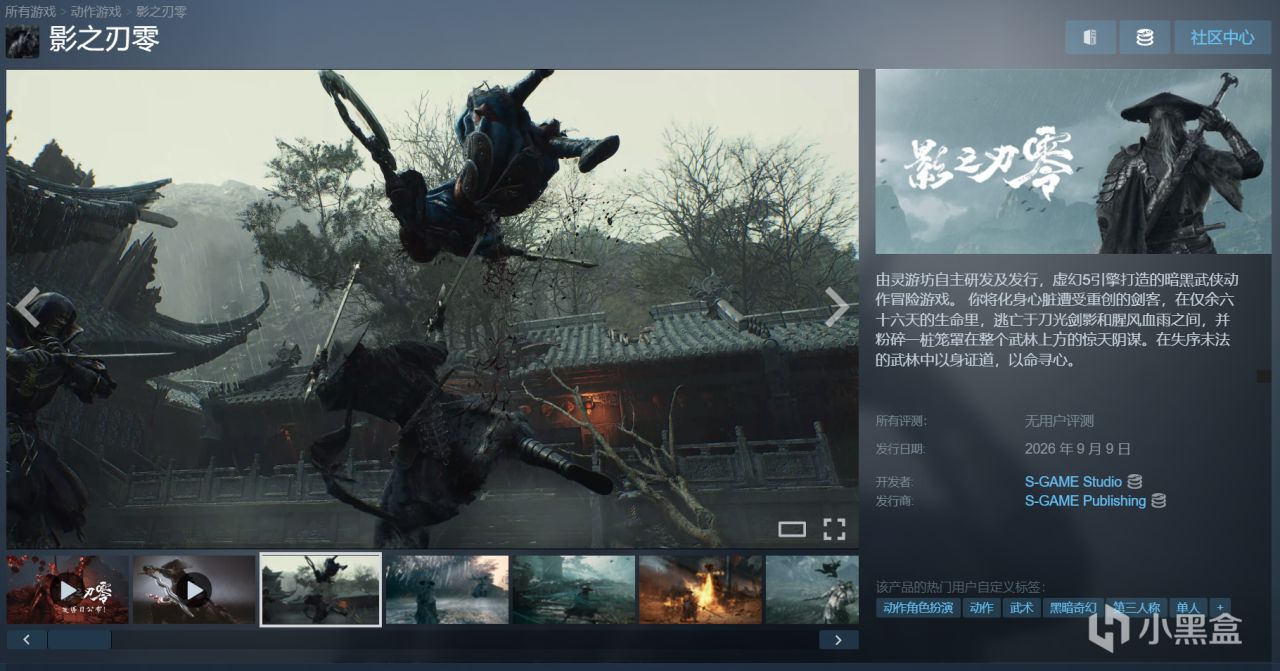Image resolution: width=1280 pixels, height=671 pixels.
Task: Select the fire scene thumbnail
Action: (700, 590)
